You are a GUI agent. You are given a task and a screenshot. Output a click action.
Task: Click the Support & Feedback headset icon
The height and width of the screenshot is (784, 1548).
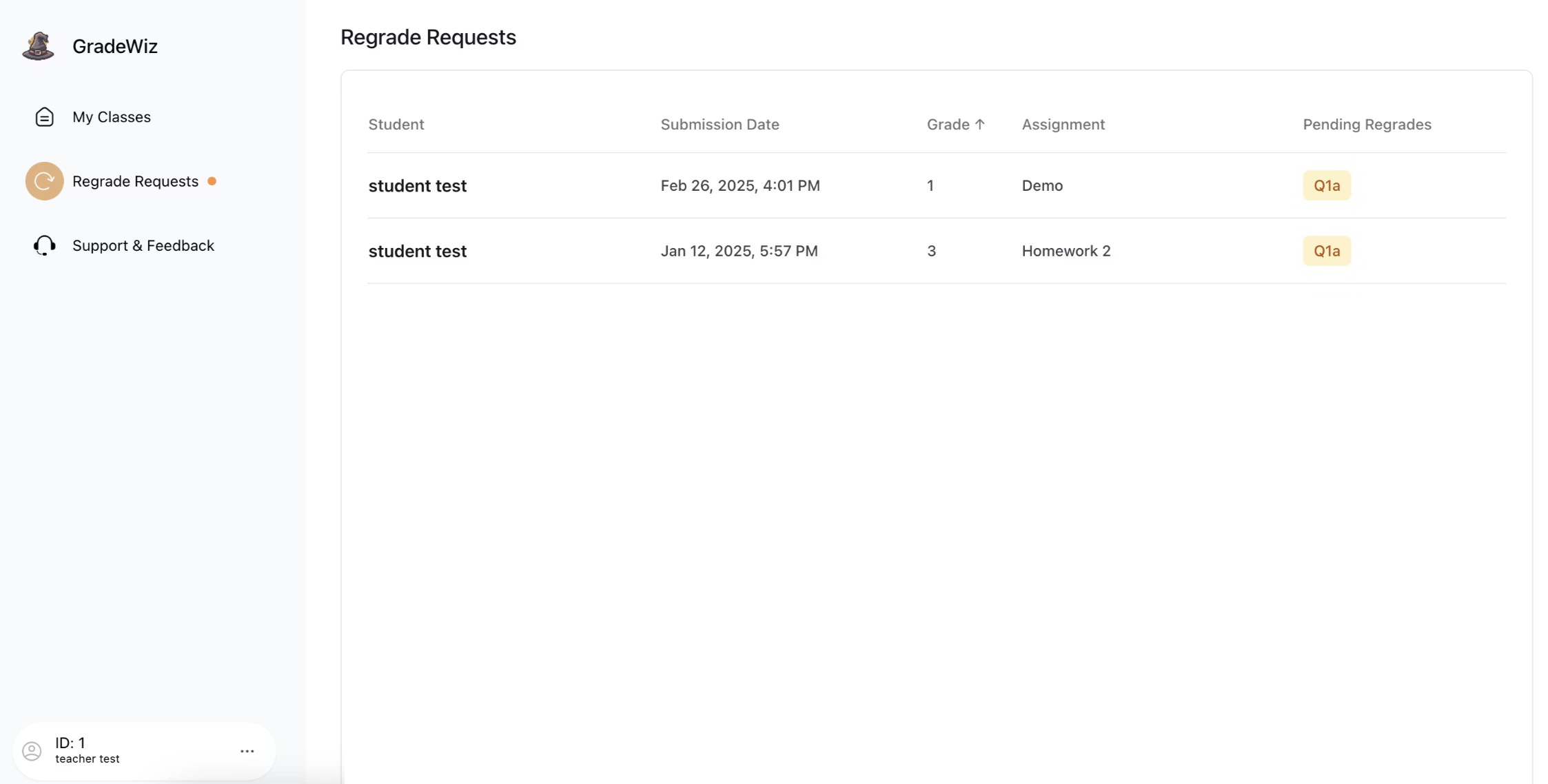pyautogui.click(x=44, y=246)
